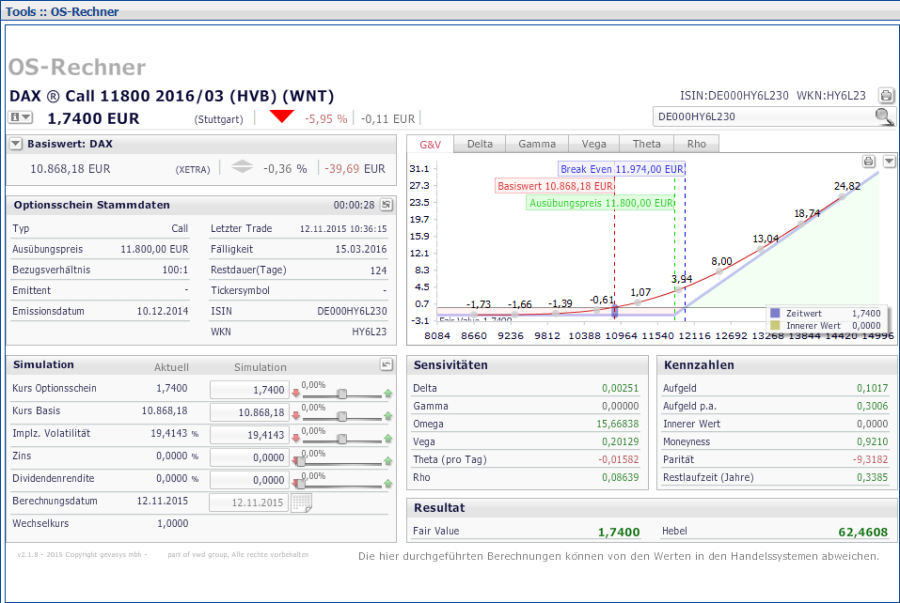Click the reset icon in the Simulation header
Viewport: 900px width, 603px height.
387,366
